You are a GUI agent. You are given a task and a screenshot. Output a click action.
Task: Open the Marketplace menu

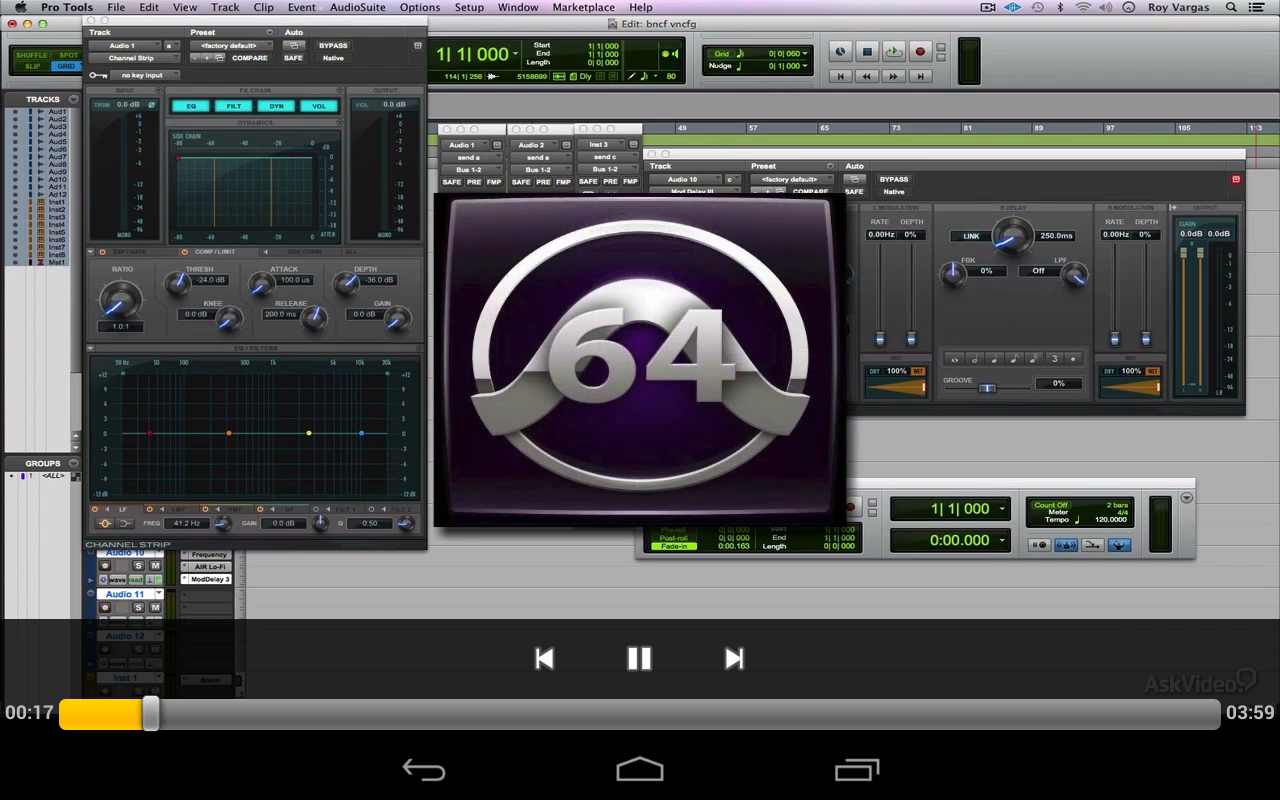tap(584, 7)
